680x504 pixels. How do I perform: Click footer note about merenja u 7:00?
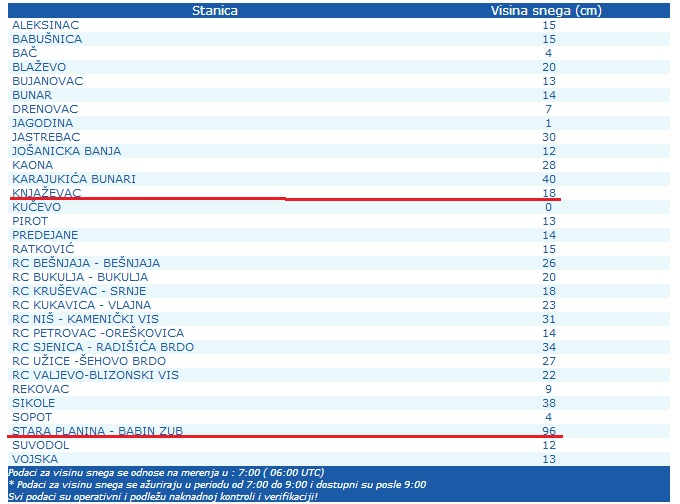[x=166, y=472]
